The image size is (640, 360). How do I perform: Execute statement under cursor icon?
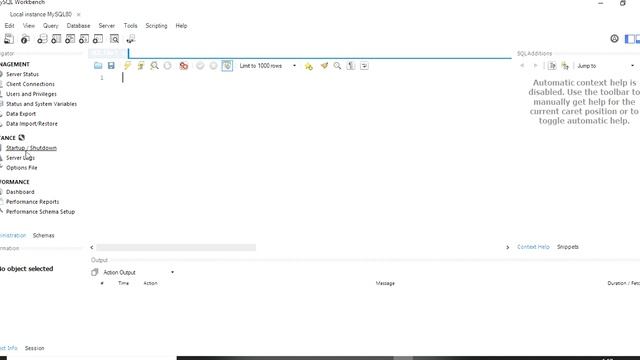141,66
